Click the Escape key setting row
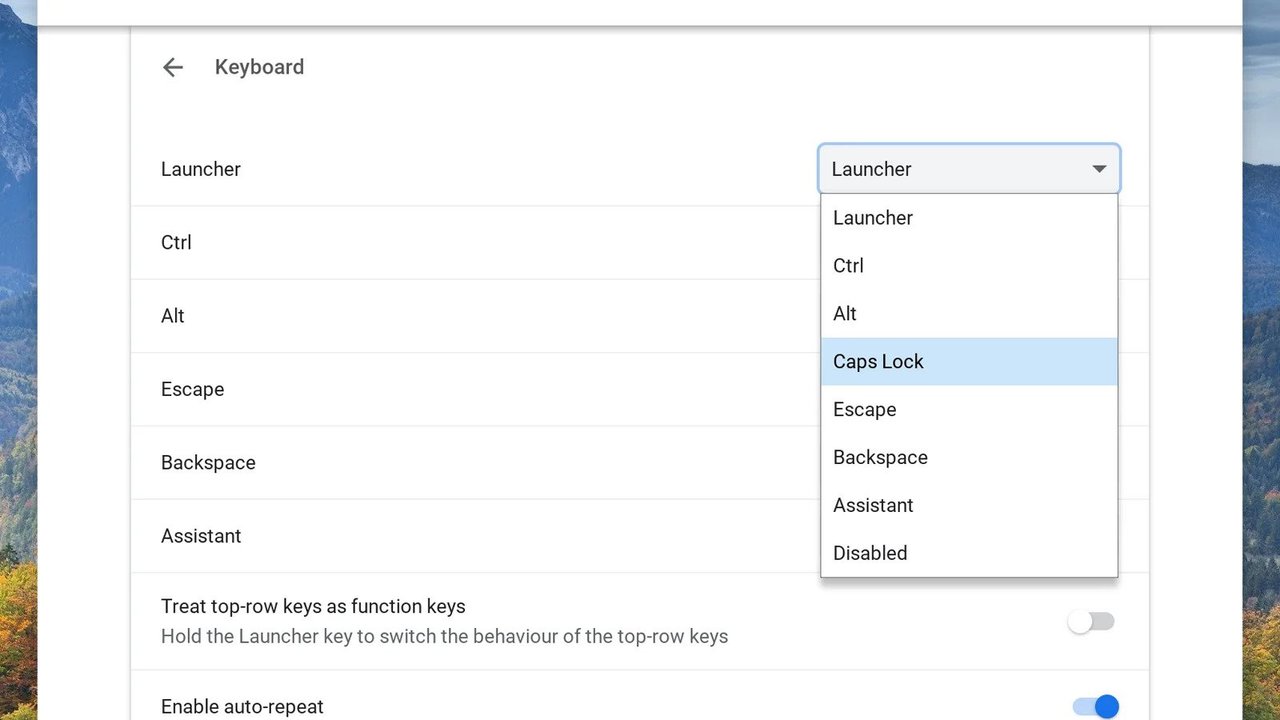This screenshot has height=720, width=1280. [476, 389]
